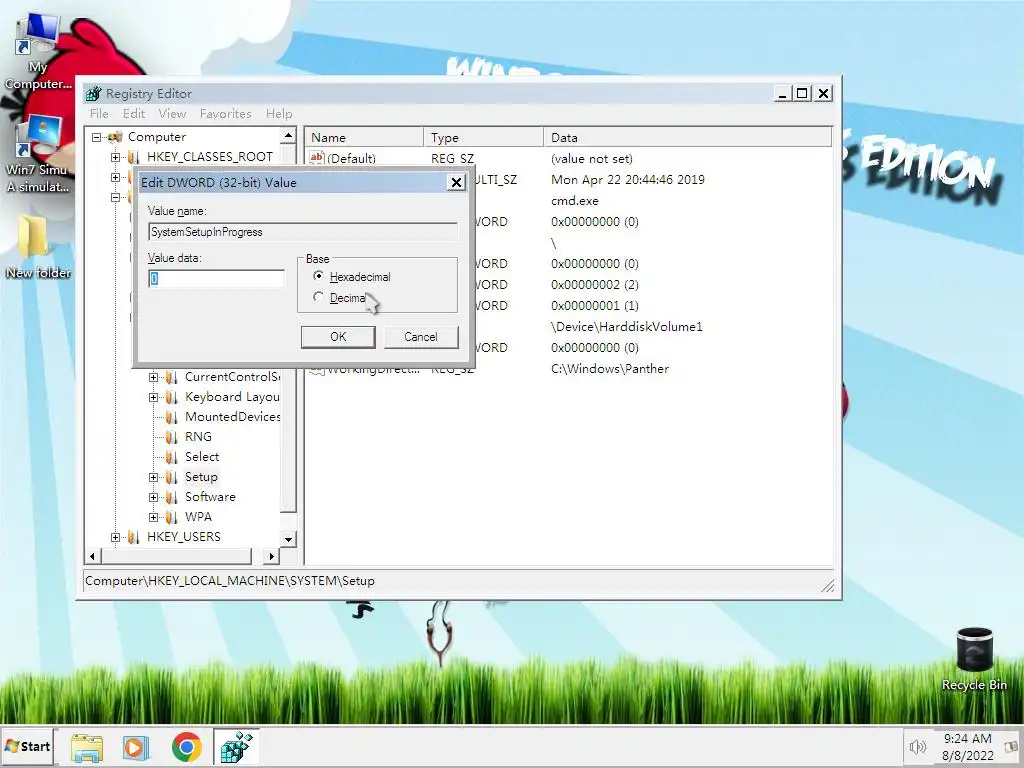The image size is (1024, 768).
Task: Click the \Device\HarddiskVolume1 data value
Action: pos(626,327)
